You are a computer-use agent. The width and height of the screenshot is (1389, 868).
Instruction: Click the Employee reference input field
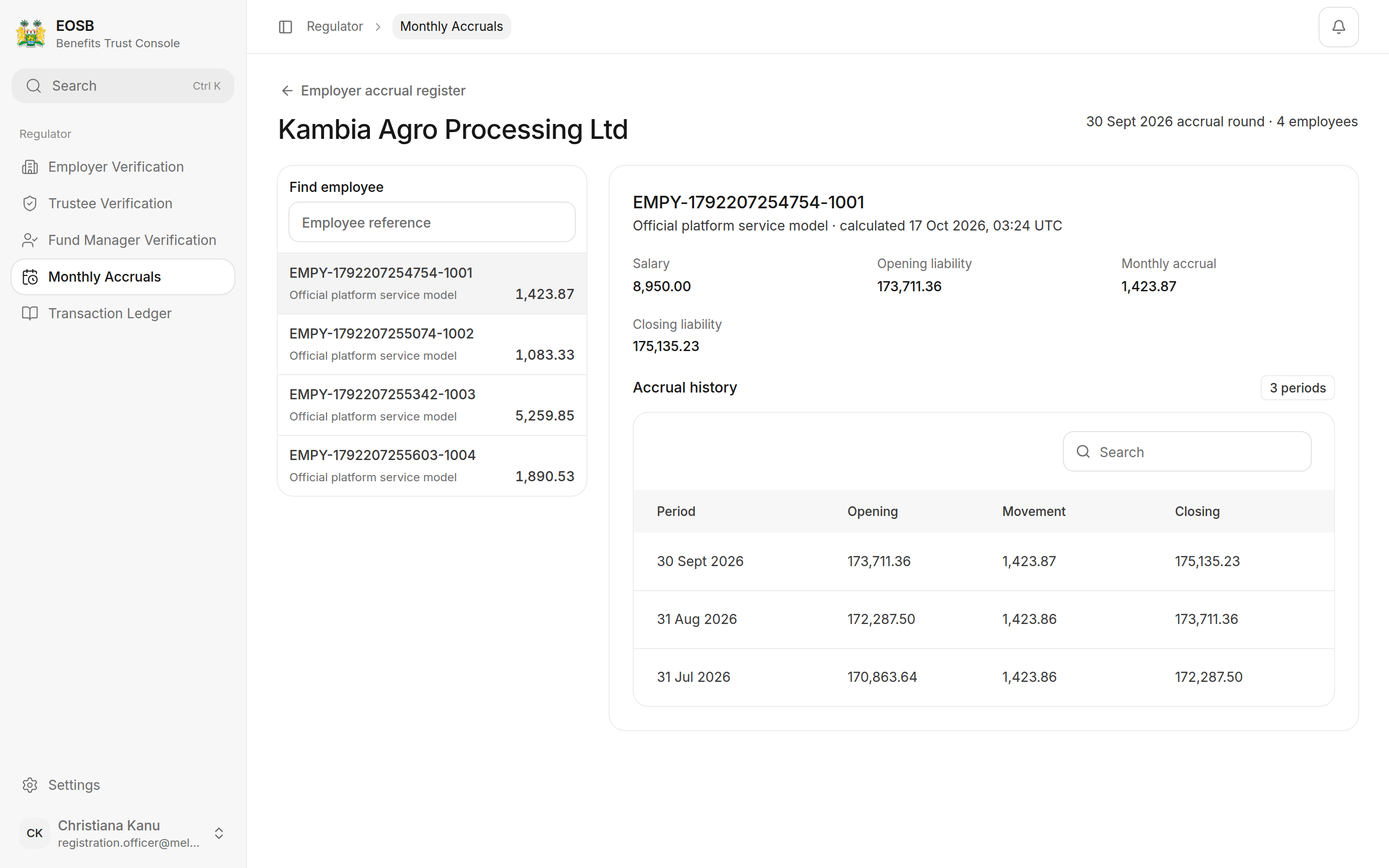click(x=432, y=222)
